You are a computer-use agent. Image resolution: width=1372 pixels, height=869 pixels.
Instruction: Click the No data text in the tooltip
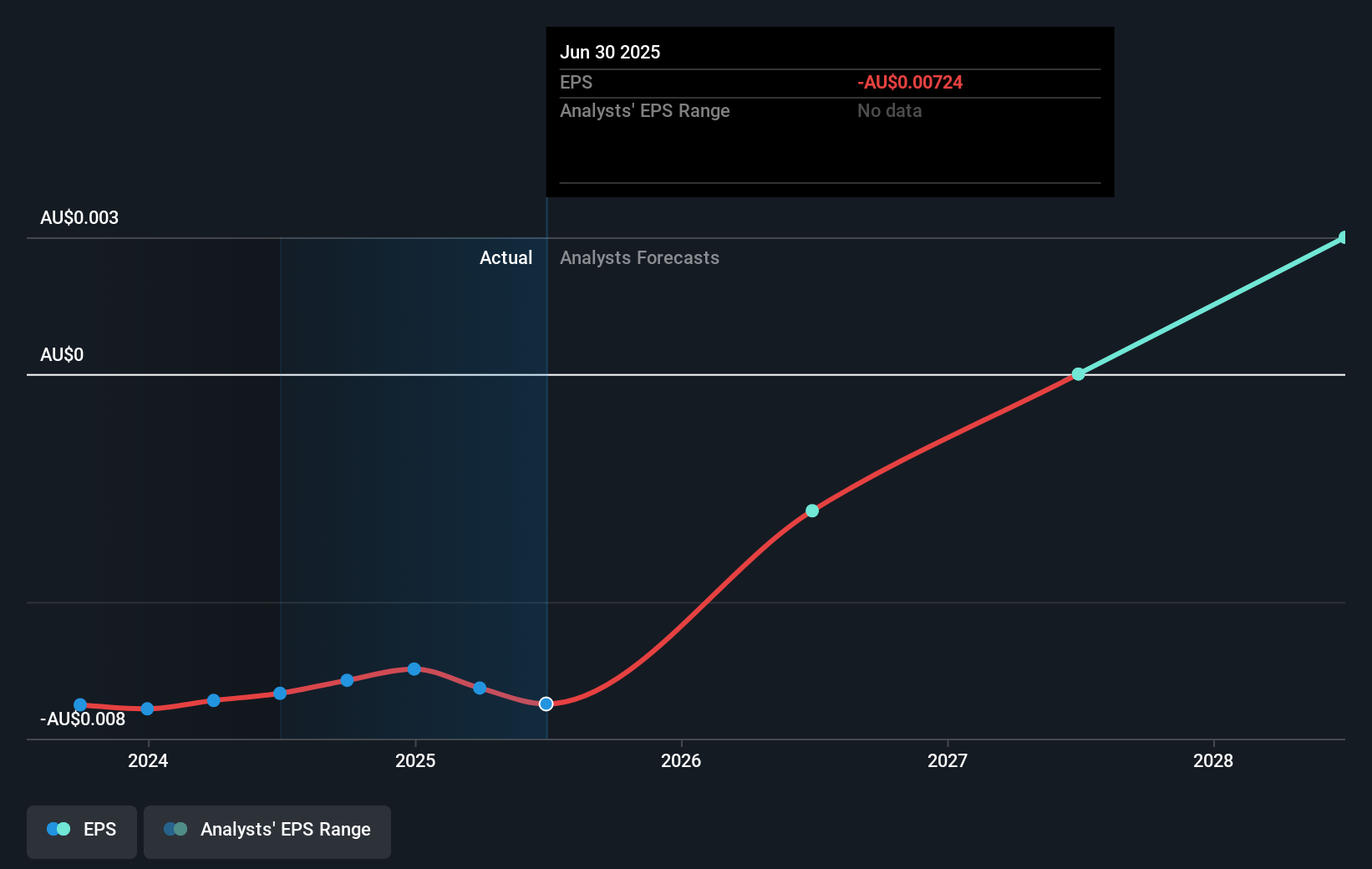coord(888,110)
